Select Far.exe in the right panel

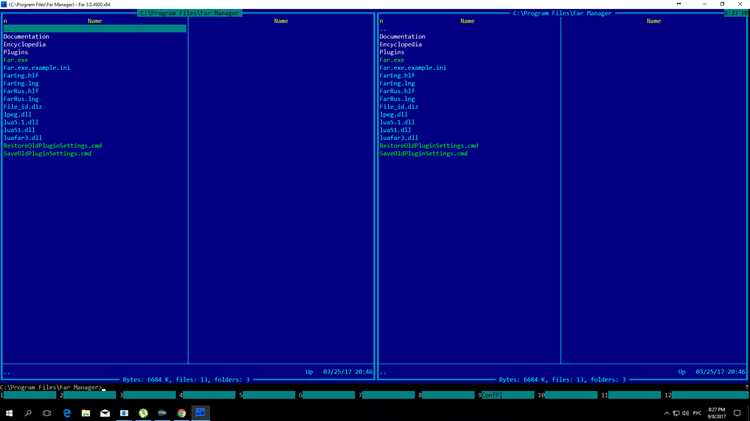point(392,60)
